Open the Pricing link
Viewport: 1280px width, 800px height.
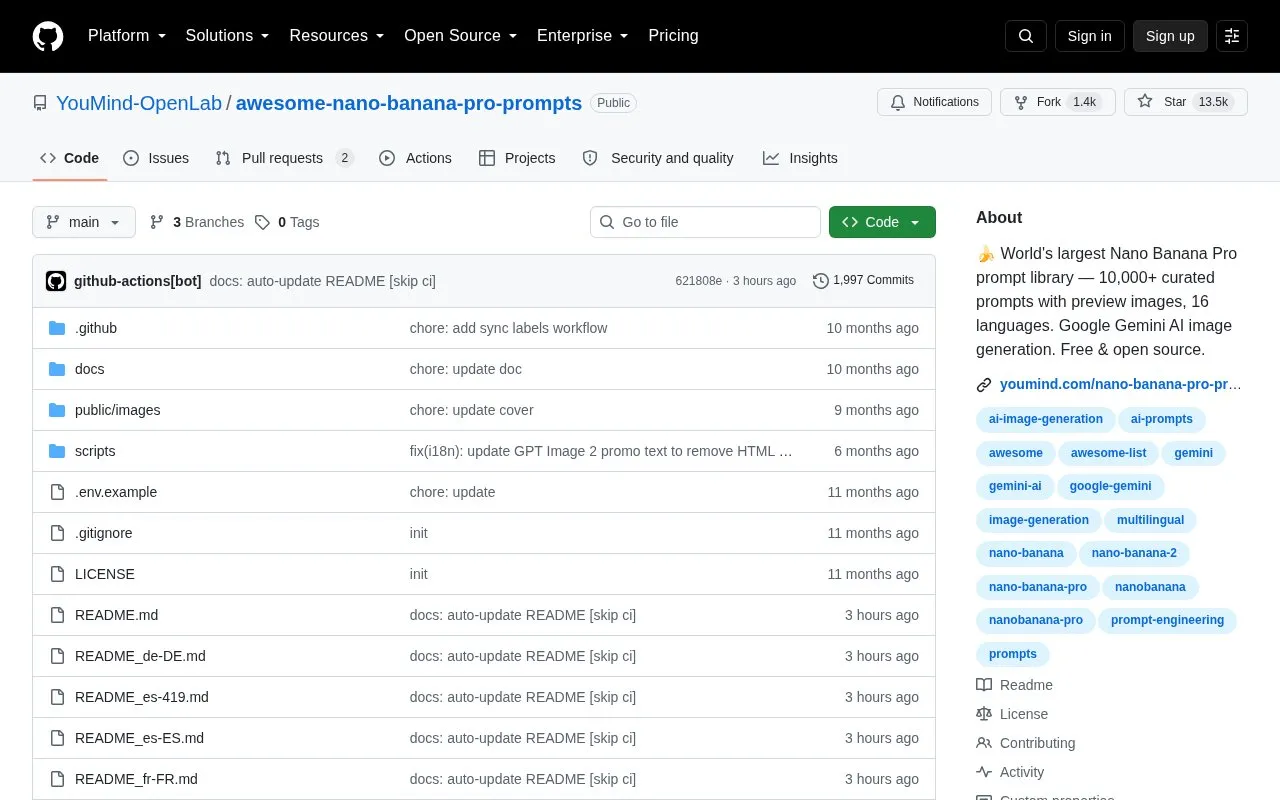(673, 36)
